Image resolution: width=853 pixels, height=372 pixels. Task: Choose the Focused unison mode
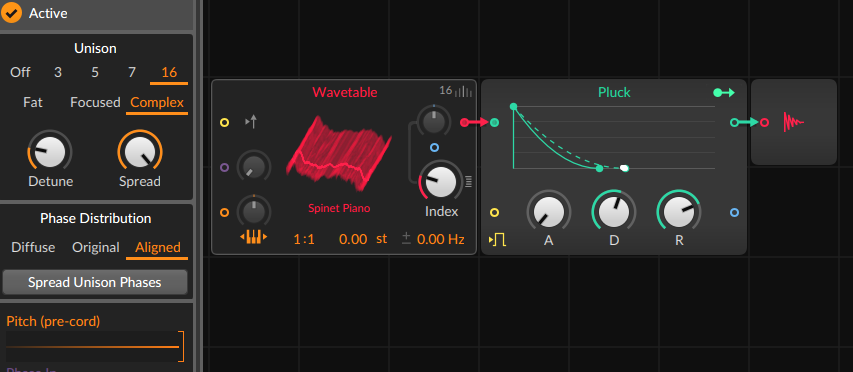tap(95, 102)
